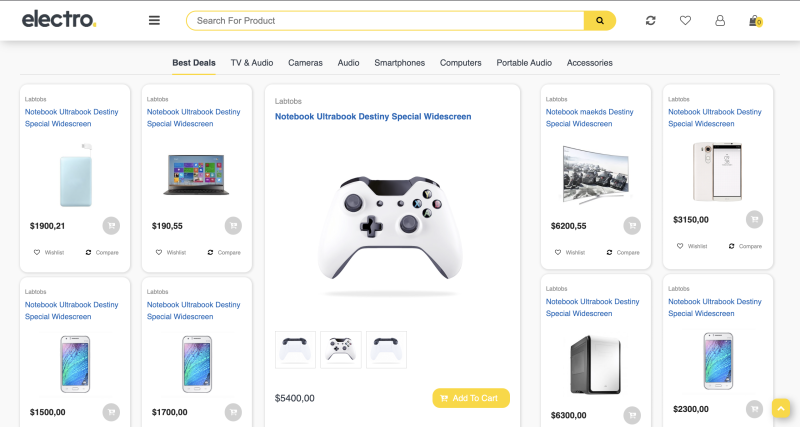Image resolution: width=800 pixels, height=427 pixels.
Task: Click the Search For Product field
Action: click(385, 20)
